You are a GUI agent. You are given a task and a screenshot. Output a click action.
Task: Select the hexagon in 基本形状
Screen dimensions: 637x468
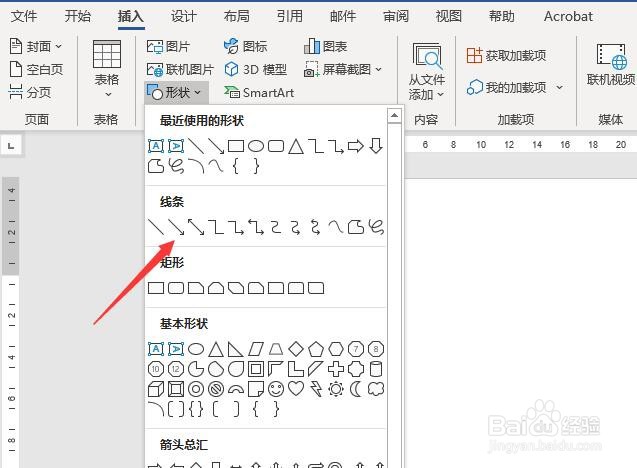[x=336, y=349]
